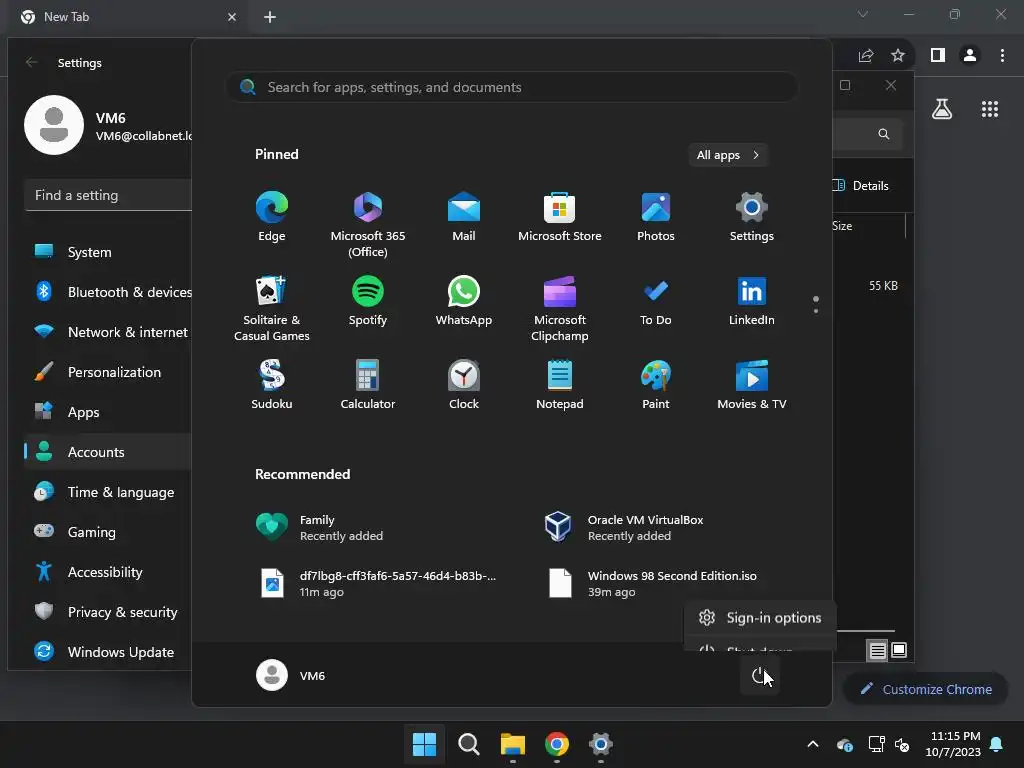1024x768 pixels.
Task: Open Chrome three-dot menu
Action: (1002, 56)
